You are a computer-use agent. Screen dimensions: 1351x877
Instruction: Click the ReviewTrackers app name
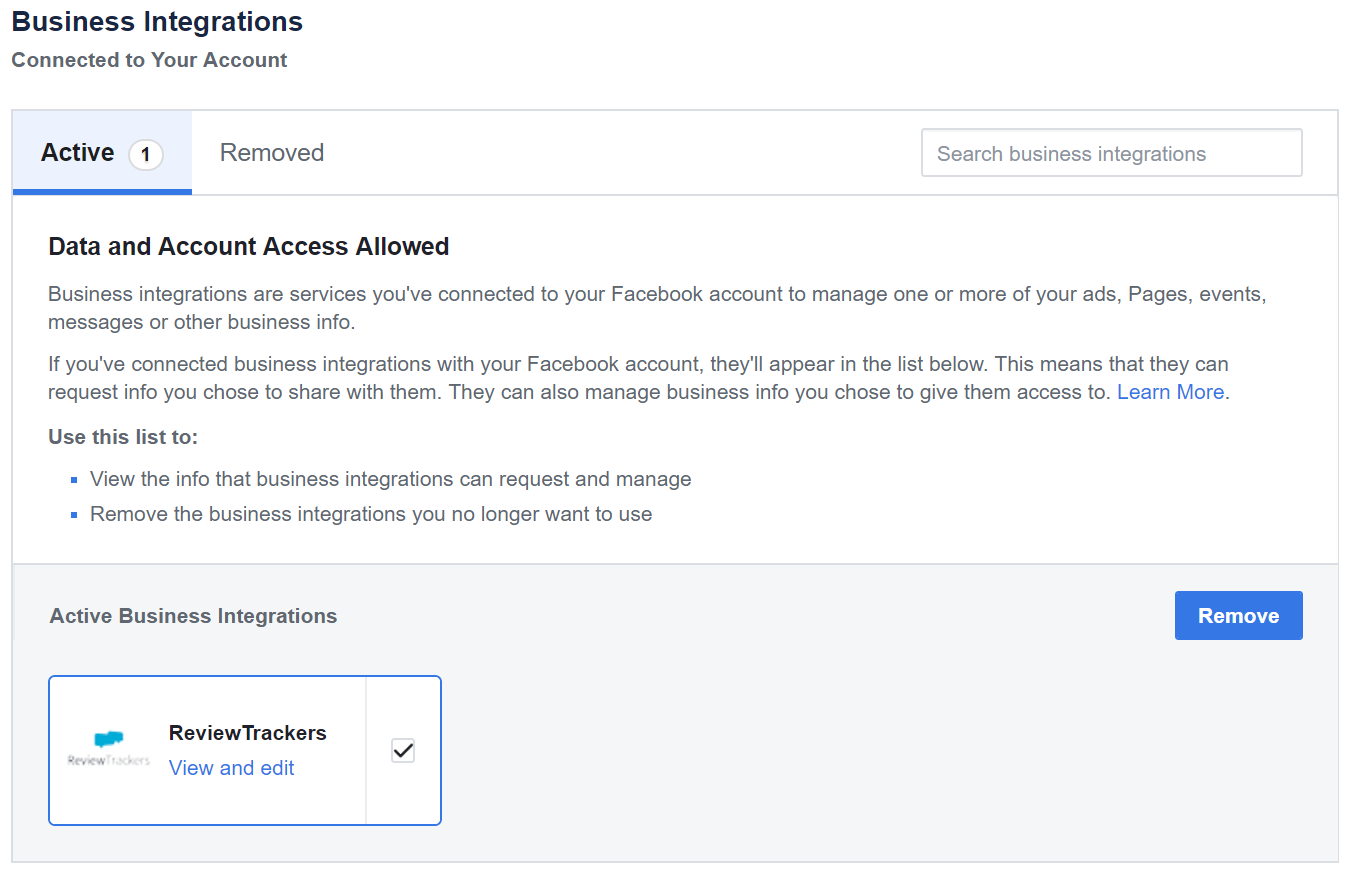tap(248, 733)
